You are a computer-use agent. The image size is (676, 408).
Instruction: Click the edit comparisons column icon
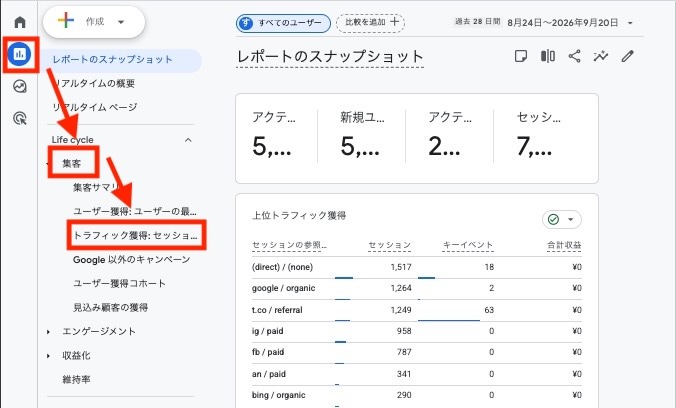[x=548, y=56]
